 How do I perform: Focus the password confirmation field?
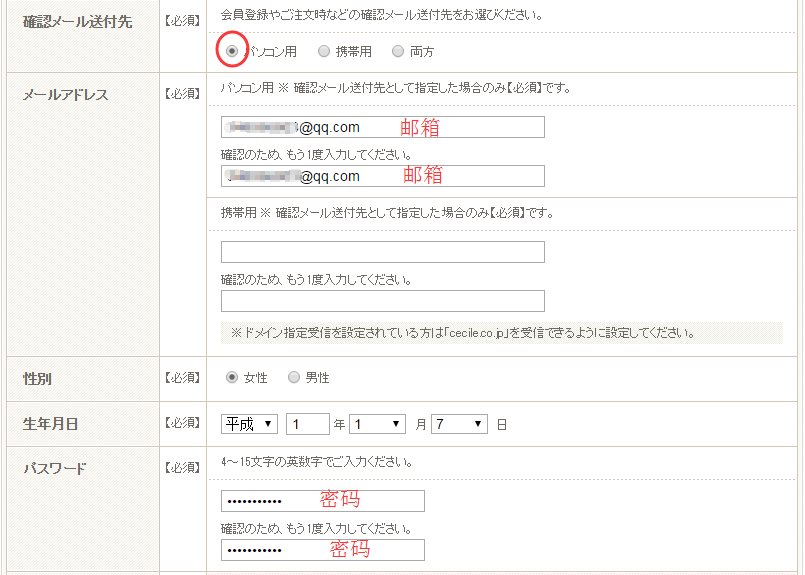point(322,550)
